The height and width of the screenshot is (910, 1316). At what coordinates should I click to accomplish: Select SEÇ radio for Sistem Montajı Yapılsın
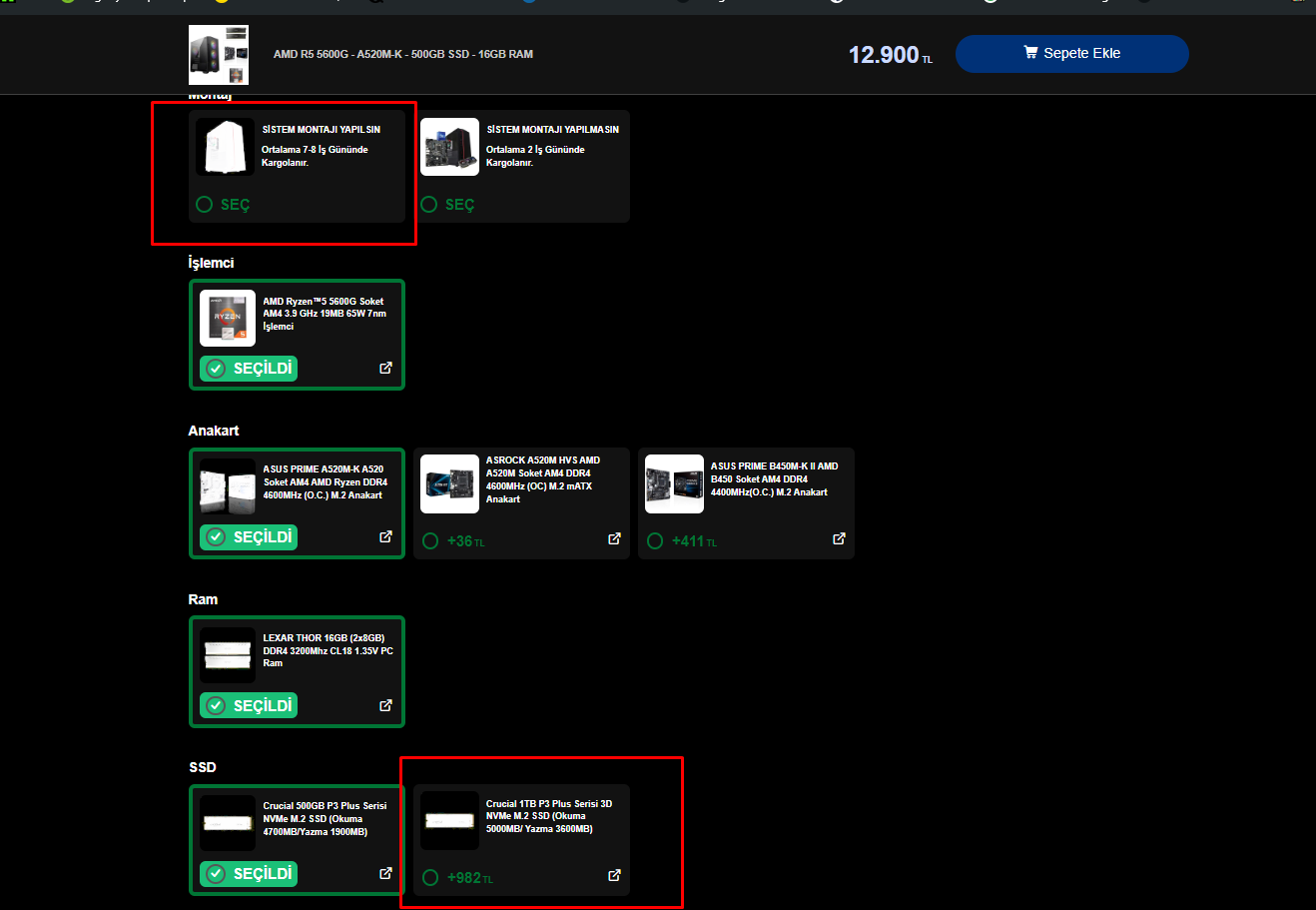(205, 204)
